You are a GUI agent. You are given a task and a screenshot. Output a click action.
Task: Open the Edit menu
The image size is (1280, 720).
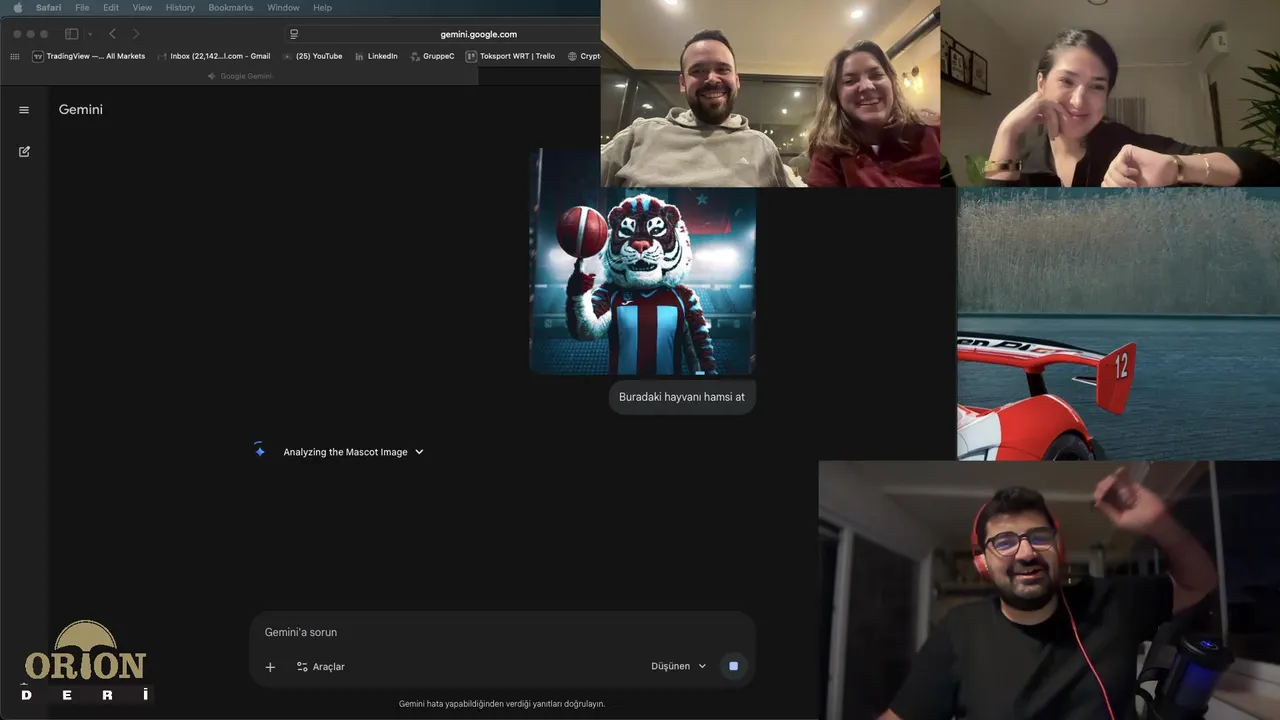point(111,8)
